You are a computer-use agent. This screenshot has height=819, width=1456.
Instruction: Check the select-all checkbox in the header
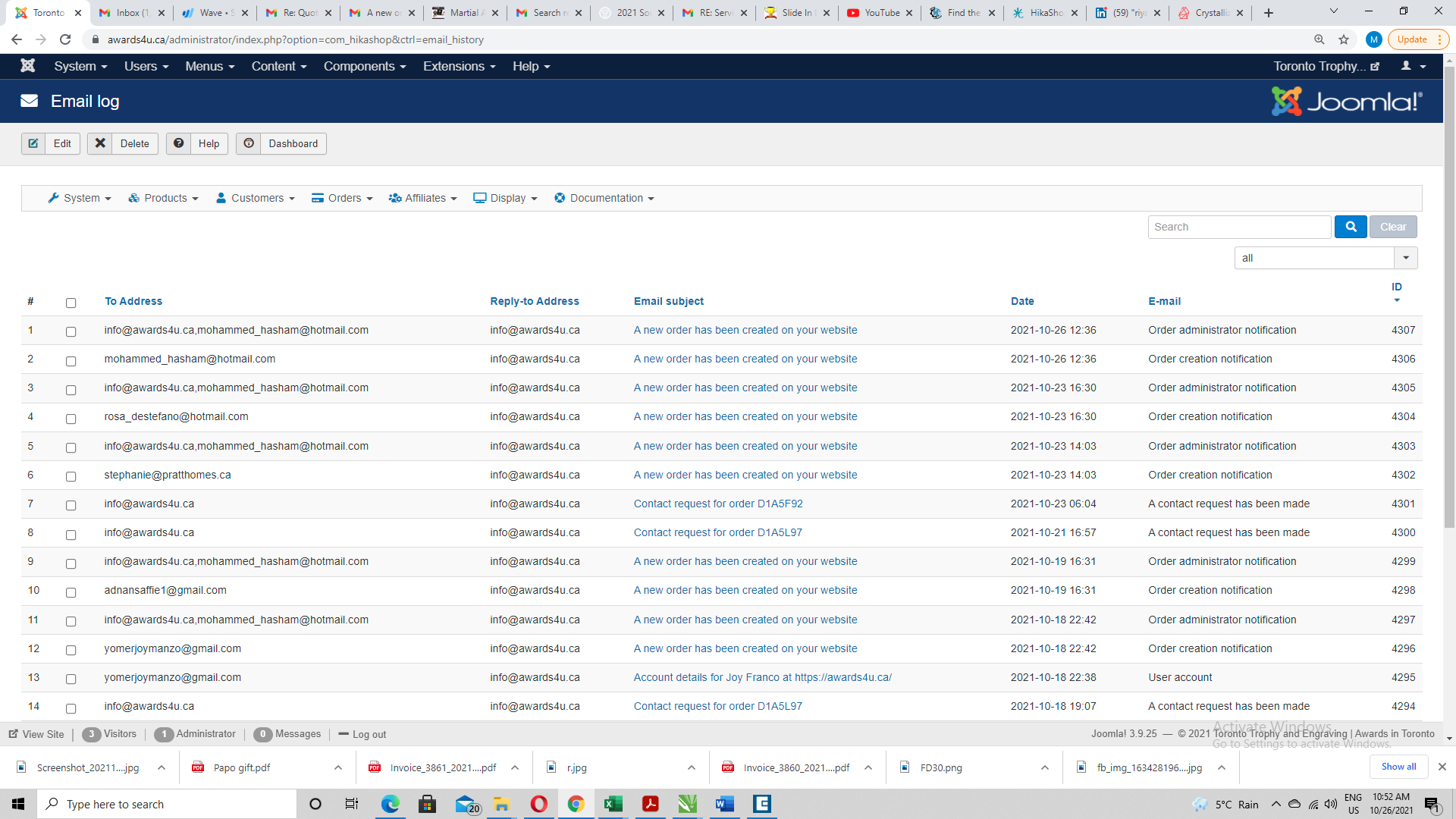(x=71, y=303)
